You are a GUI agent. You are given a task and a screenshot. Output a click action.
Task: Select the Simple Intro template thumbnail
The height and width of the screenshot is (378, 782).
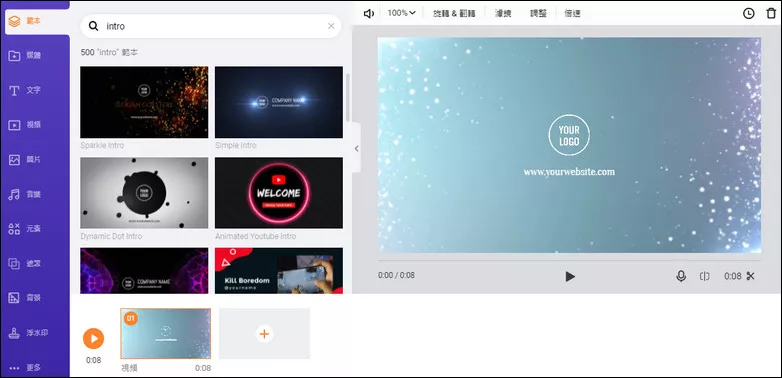[x=279, y=102]
